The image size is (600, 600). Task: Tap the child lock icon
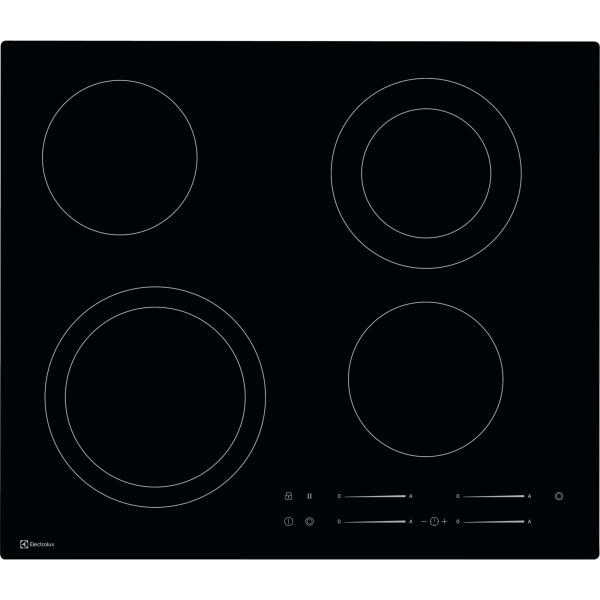tap(288, 495)
